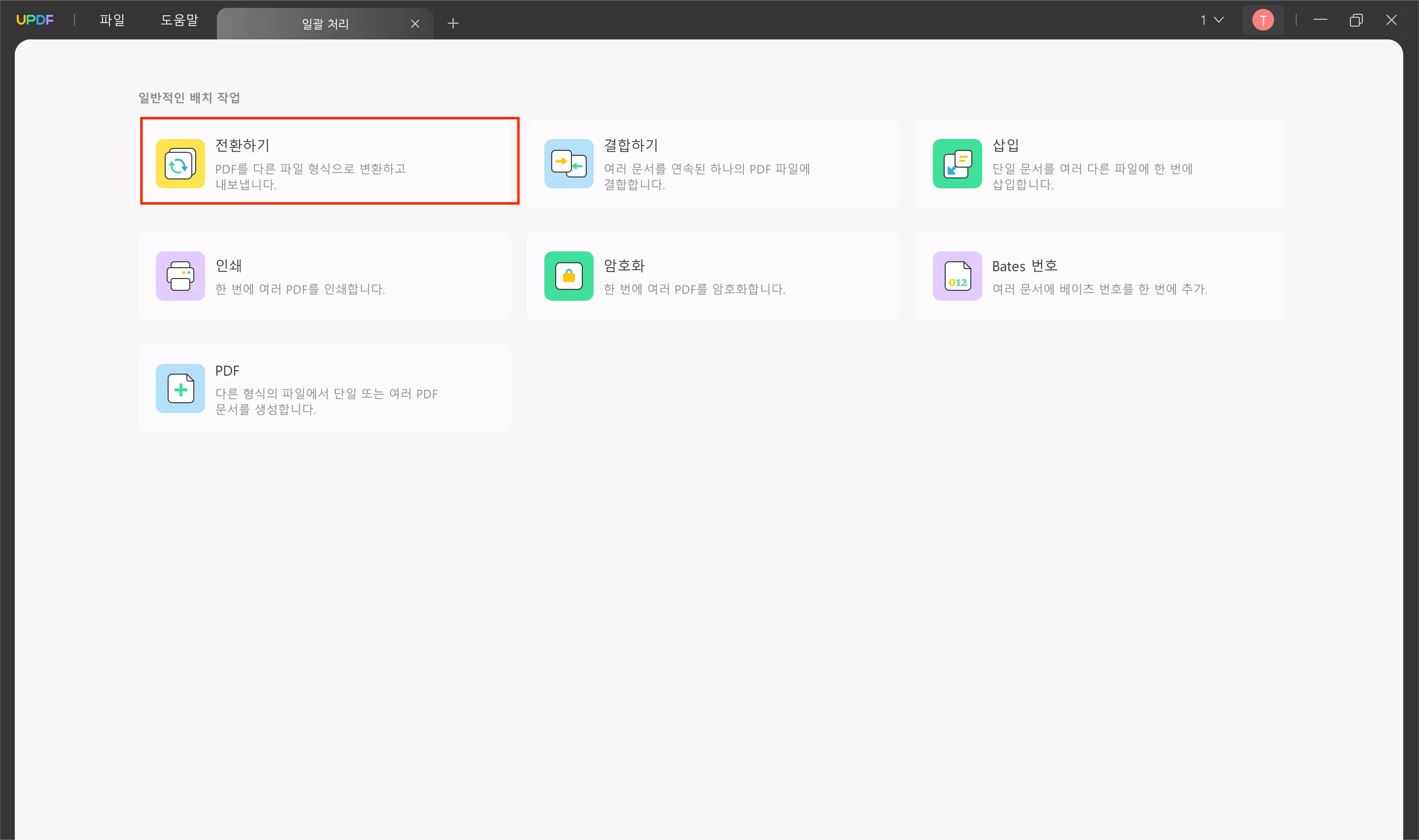Close the 일괄 처리 tab

(415, 23)
